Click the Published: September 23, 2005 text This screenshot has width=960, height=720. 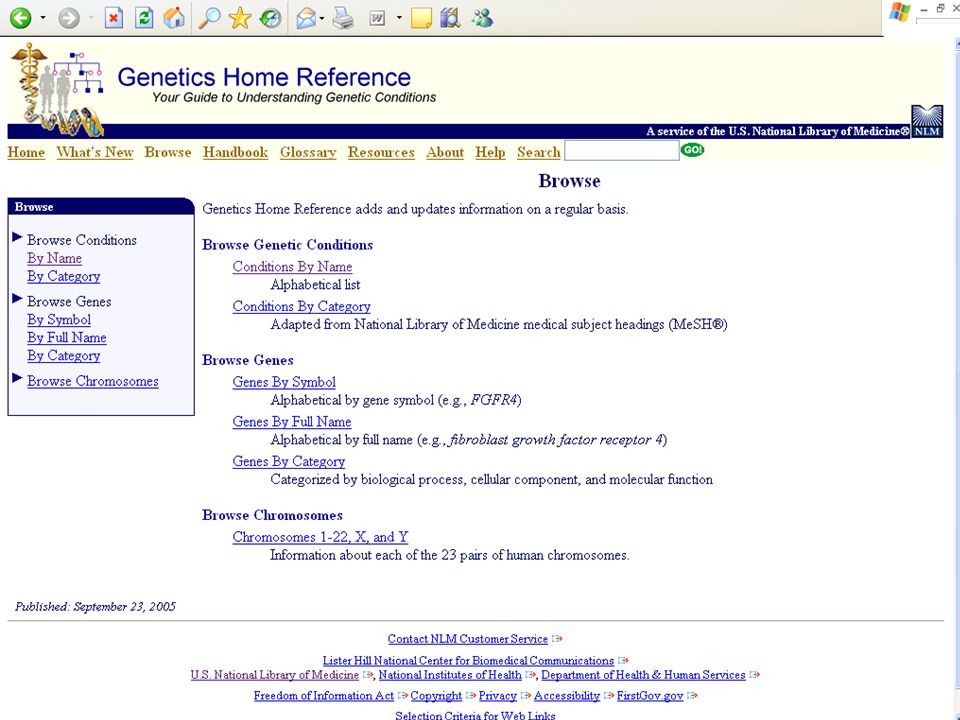(96, 607)
